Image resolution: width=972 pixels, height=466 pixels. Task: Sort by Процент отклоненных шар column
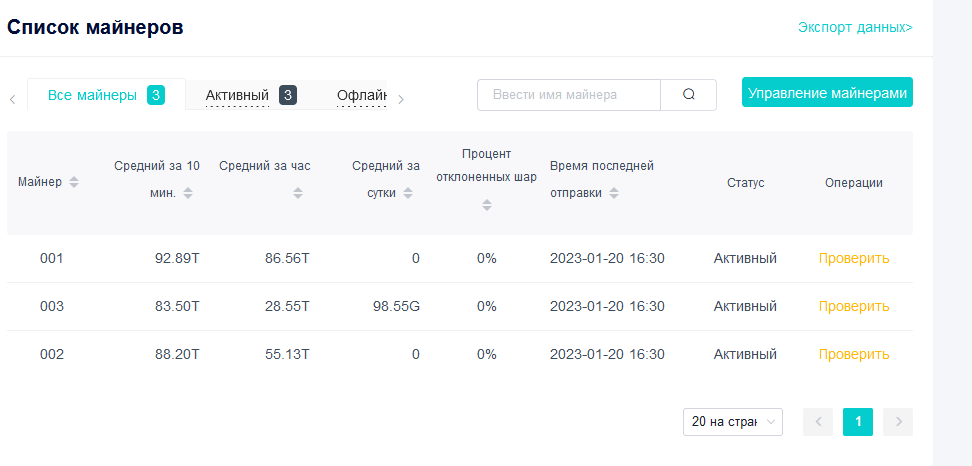pos(487,205)
